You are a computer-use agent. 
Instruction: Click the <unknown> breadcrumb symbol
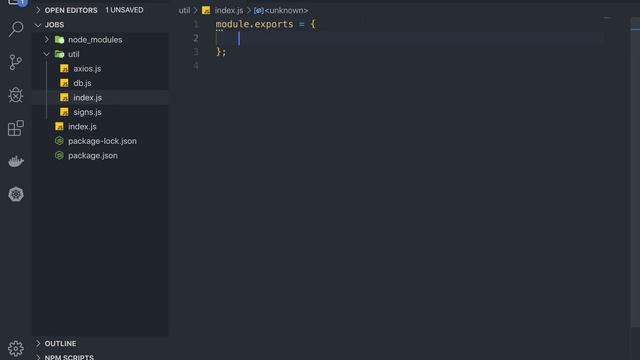click(x=287, y=10)
